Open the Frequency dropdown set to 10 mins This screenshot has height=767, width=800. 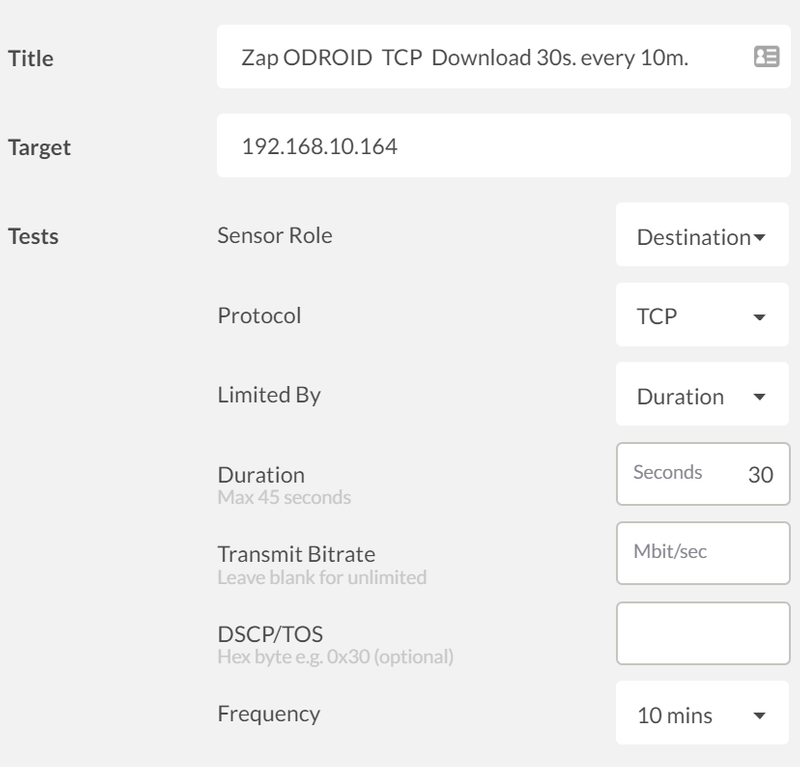point(702,713)
